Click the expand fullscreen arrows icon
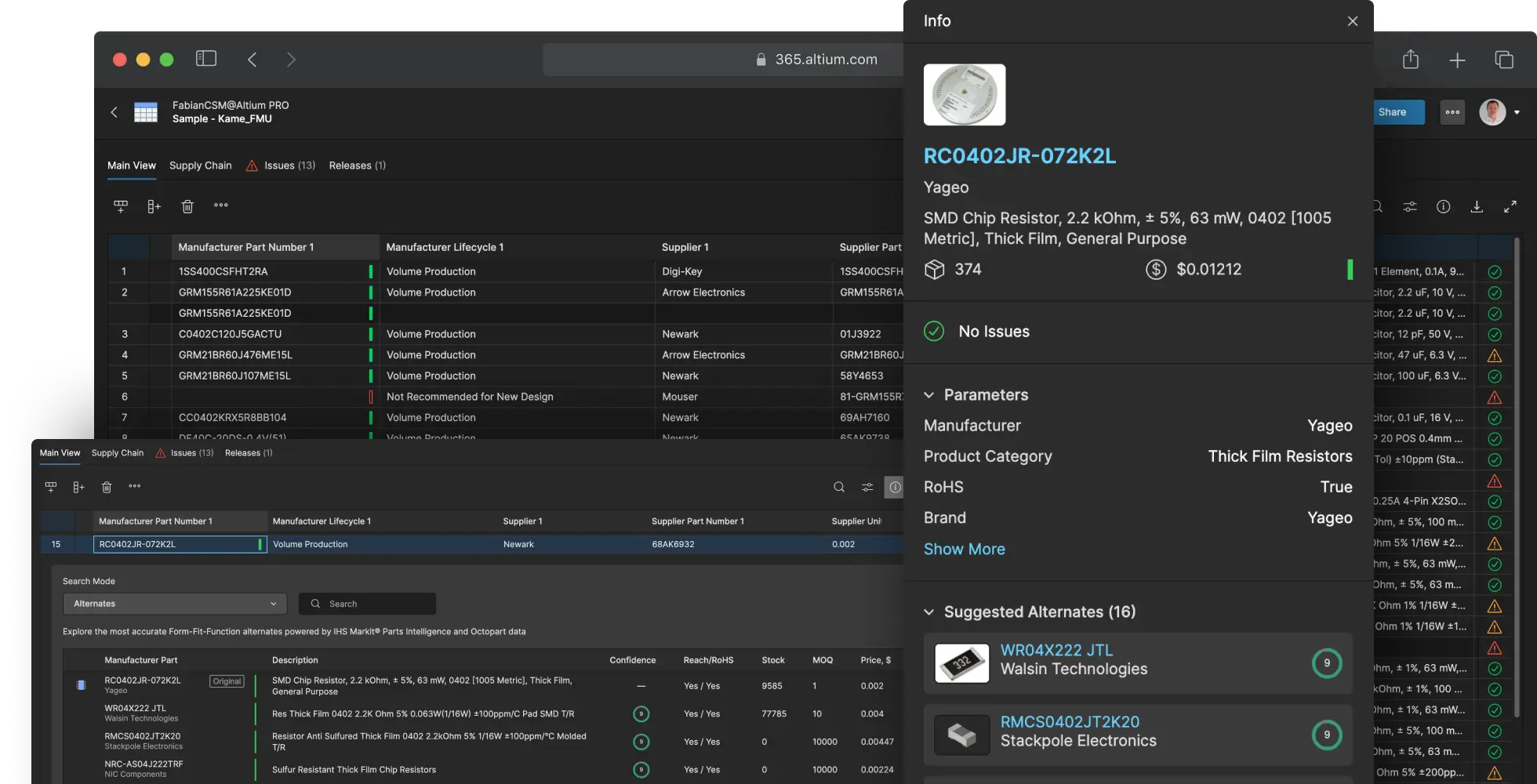The width and height of the screenshot is (1537, 784). click(x=1510, y=207)
